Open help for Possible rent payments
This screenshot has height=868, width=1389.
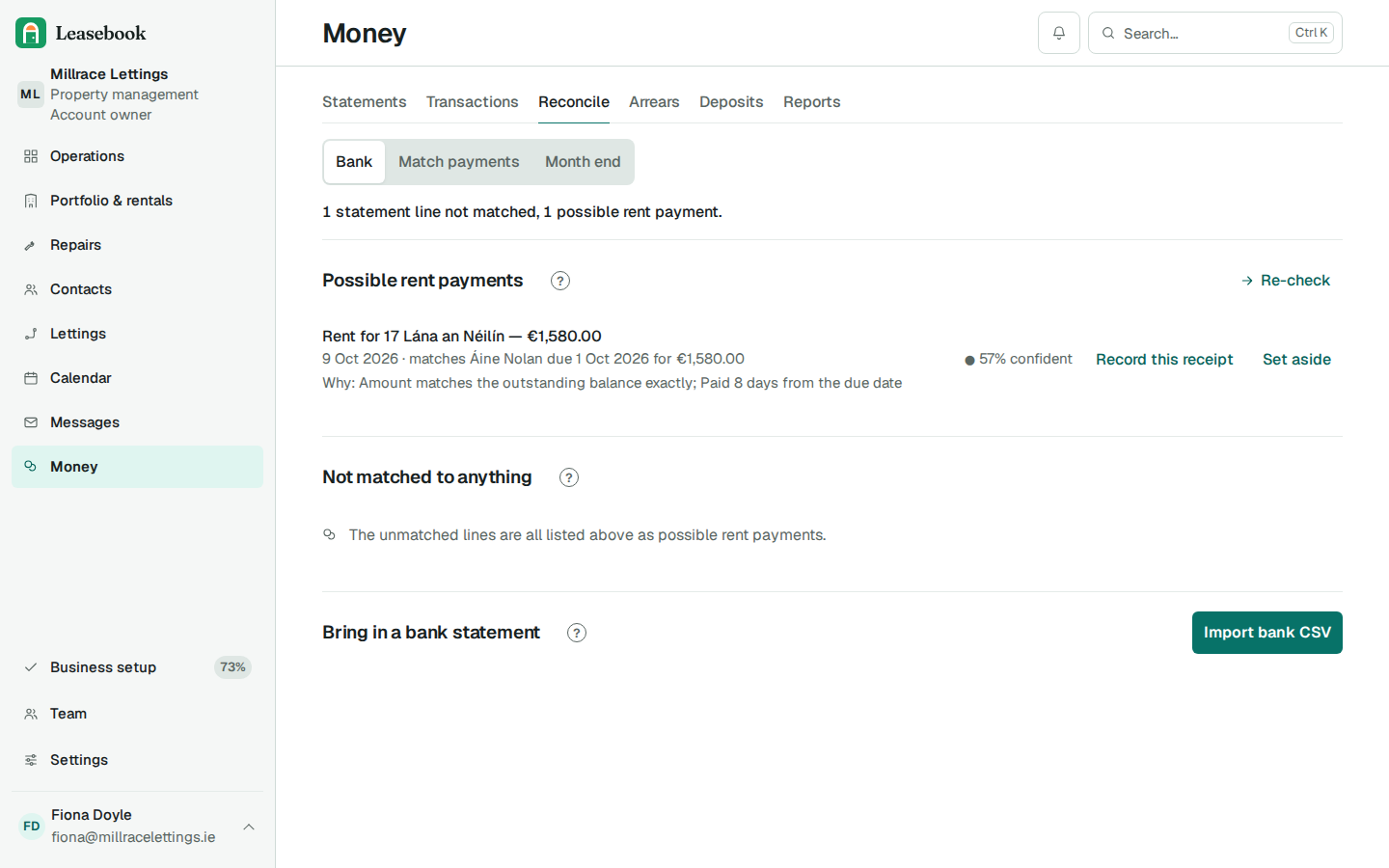(560, 281)
